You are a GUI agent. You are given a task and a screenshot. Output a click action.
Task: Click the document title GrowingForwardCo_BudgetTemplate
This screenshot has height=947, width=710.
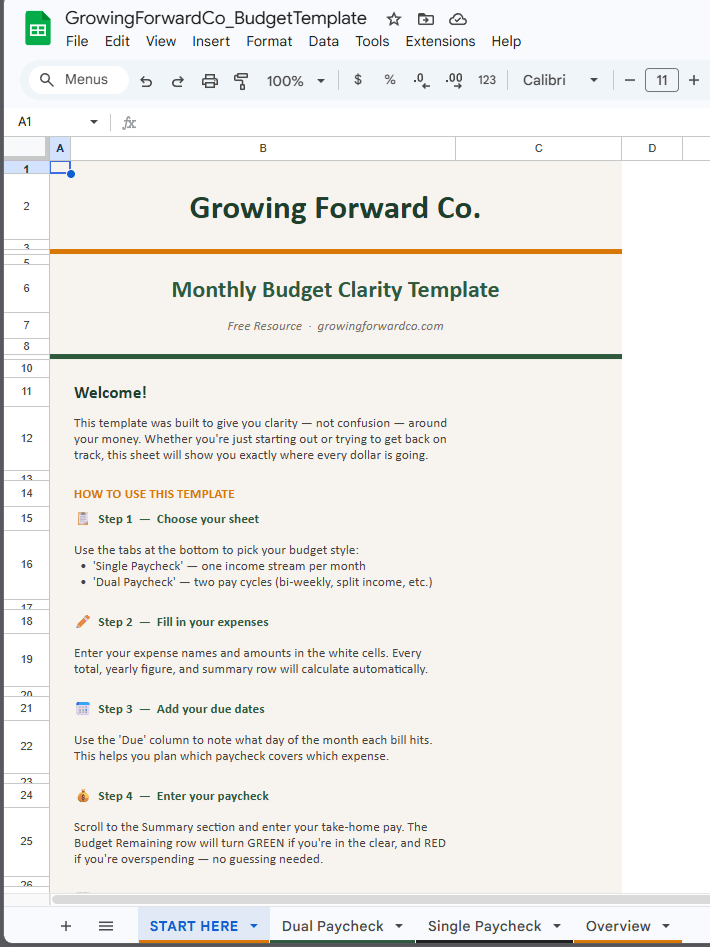[x=216, y=18]
